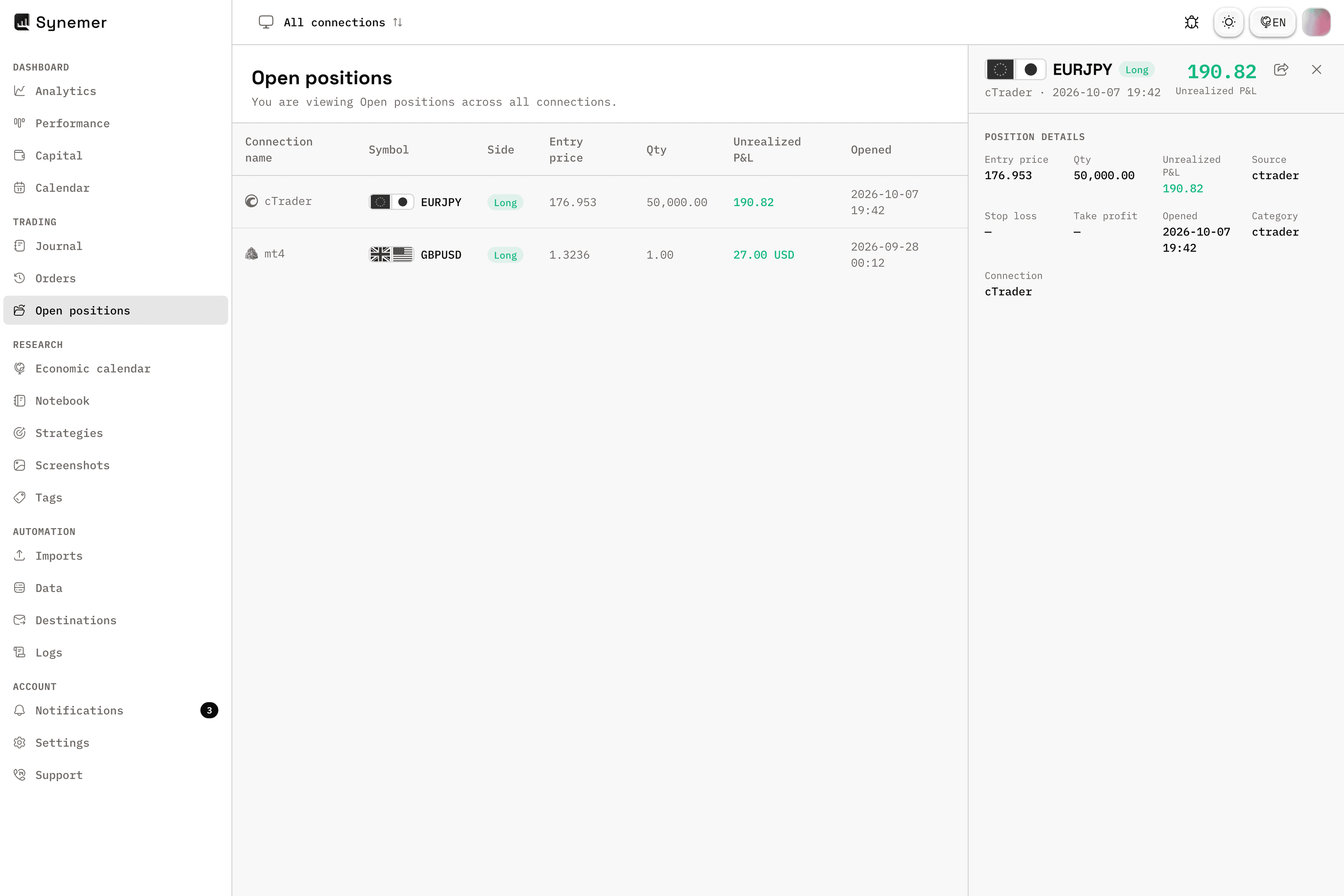Click the 176.953 entry price in details panel
The height and width of the screenshot is (896, 1344).
click(1008, 175)
